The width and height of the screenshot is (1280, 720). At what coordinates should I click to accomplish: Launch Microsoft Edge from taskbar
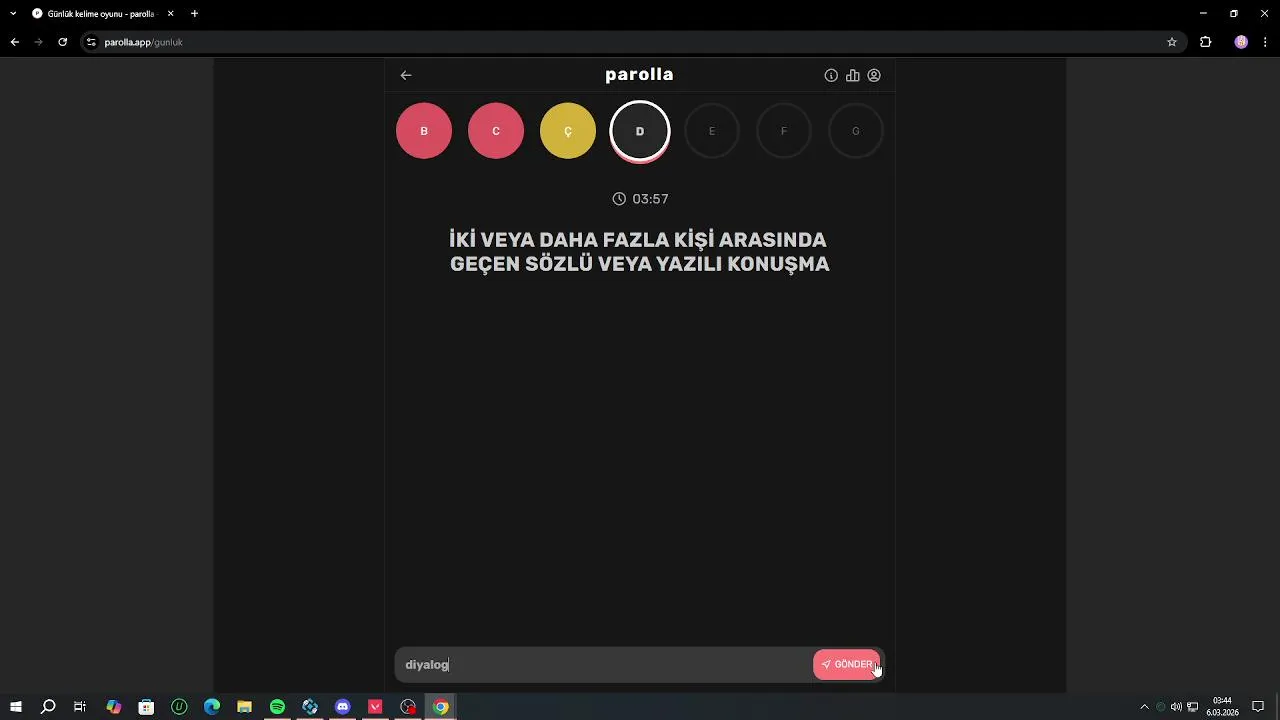212,707
